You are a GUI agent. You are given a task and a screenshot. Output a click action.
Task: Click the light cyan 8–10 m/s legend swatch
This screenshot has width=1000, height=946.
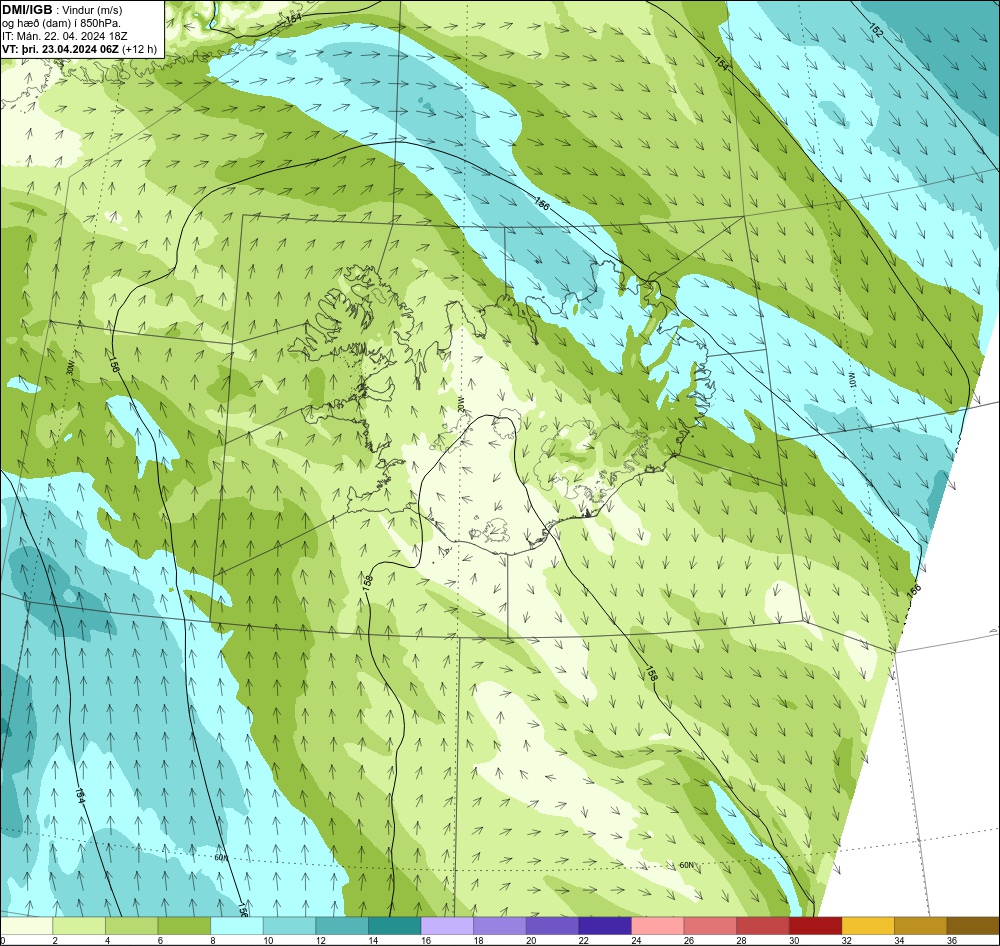(237, 926)
